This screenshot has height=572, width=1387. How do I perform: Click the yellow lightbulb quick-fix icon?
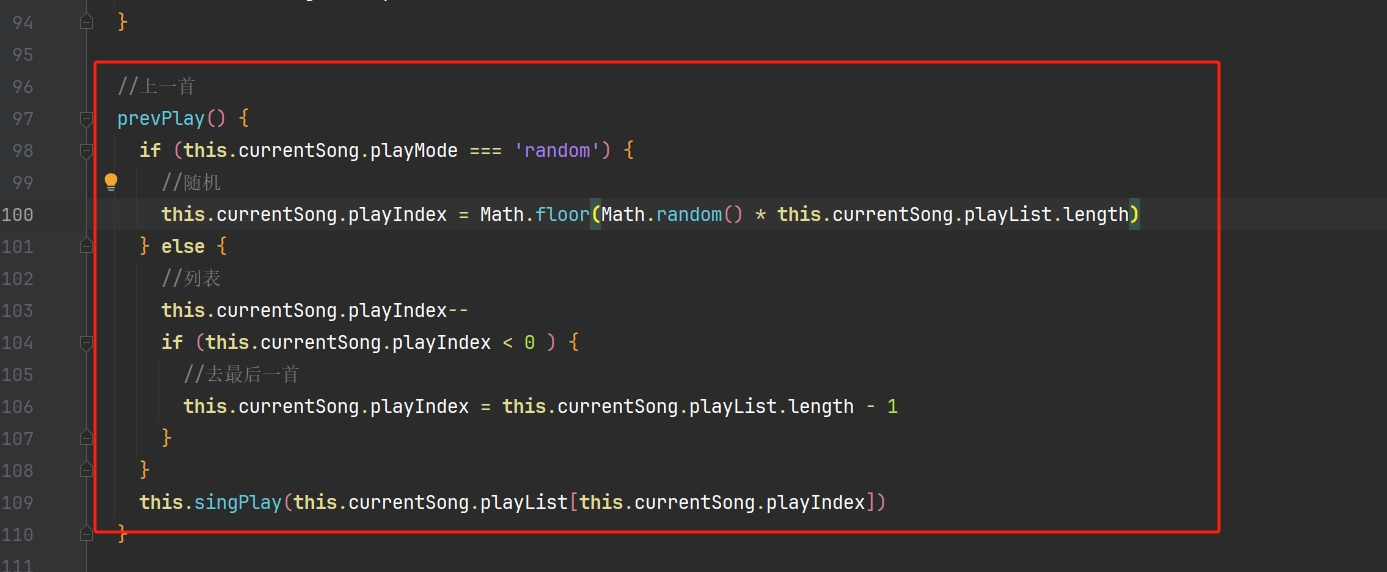click(111, 182)
